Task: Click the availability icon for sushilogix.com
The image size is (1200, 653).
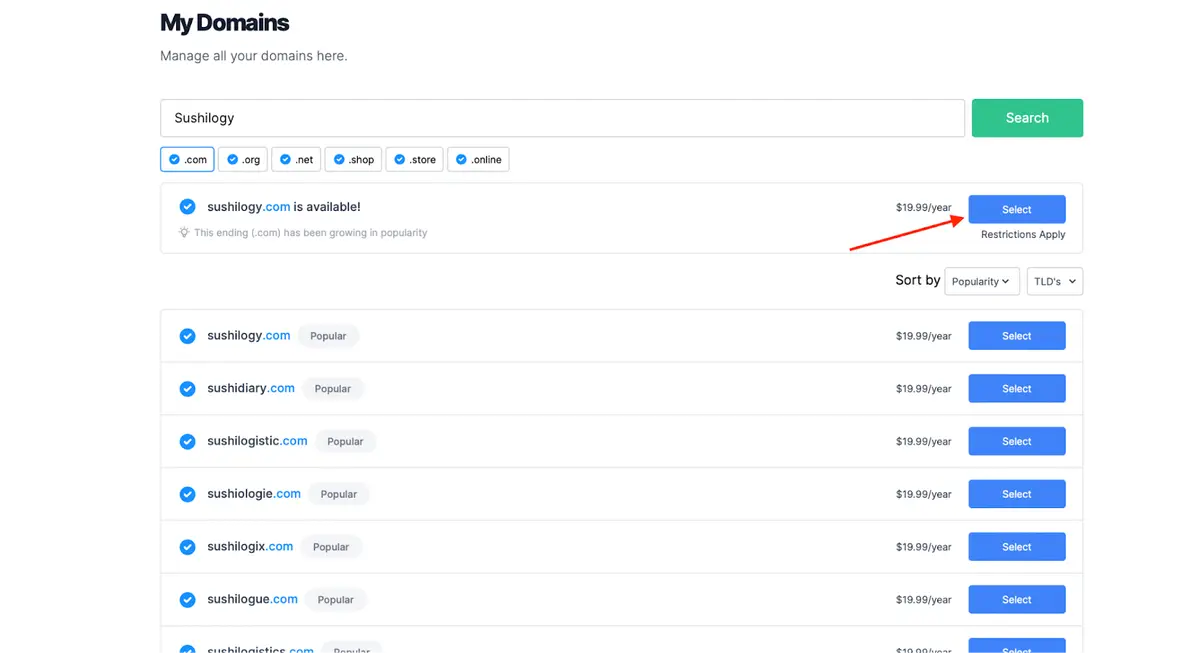Action: tap(187, 546)
